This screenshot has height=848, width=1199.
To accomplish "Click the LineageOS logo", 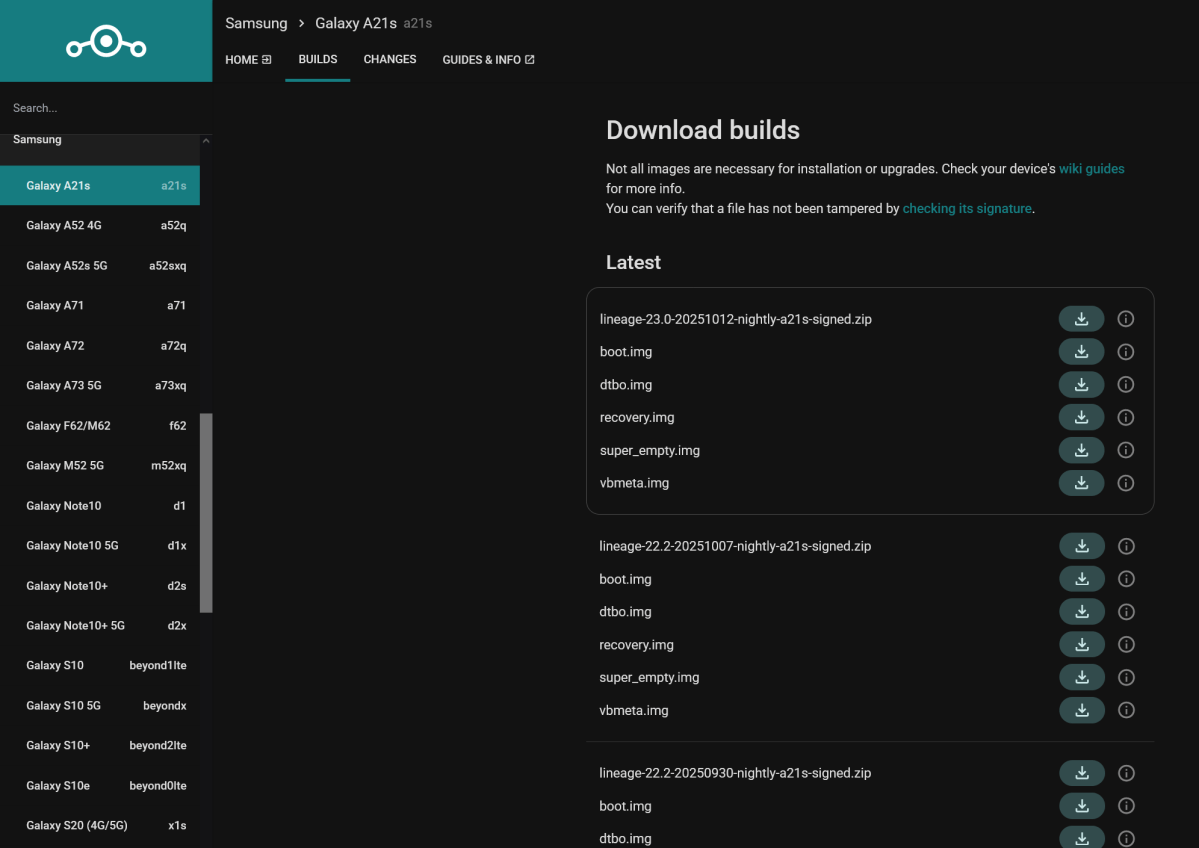I will [105, 41].
